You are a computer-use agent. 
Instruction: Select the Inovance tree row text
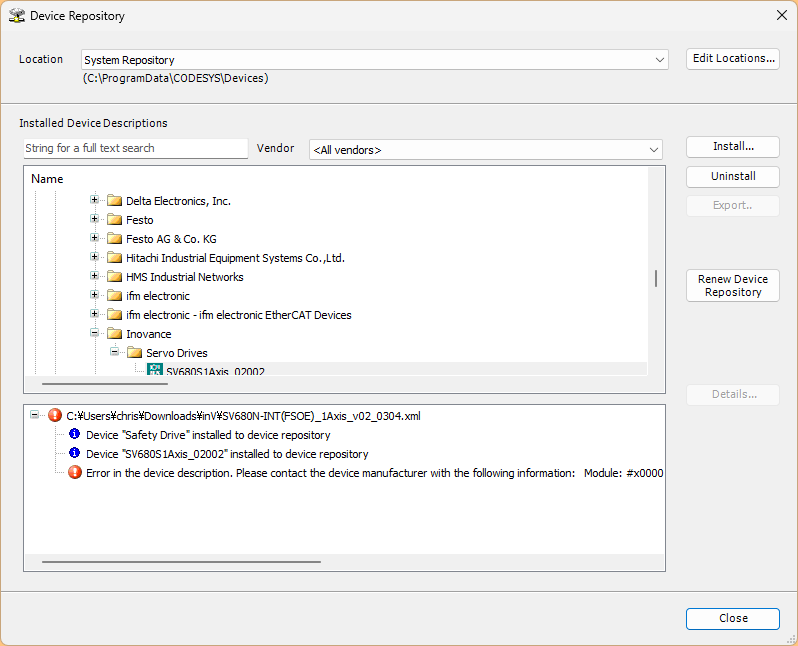click(149, 334)
